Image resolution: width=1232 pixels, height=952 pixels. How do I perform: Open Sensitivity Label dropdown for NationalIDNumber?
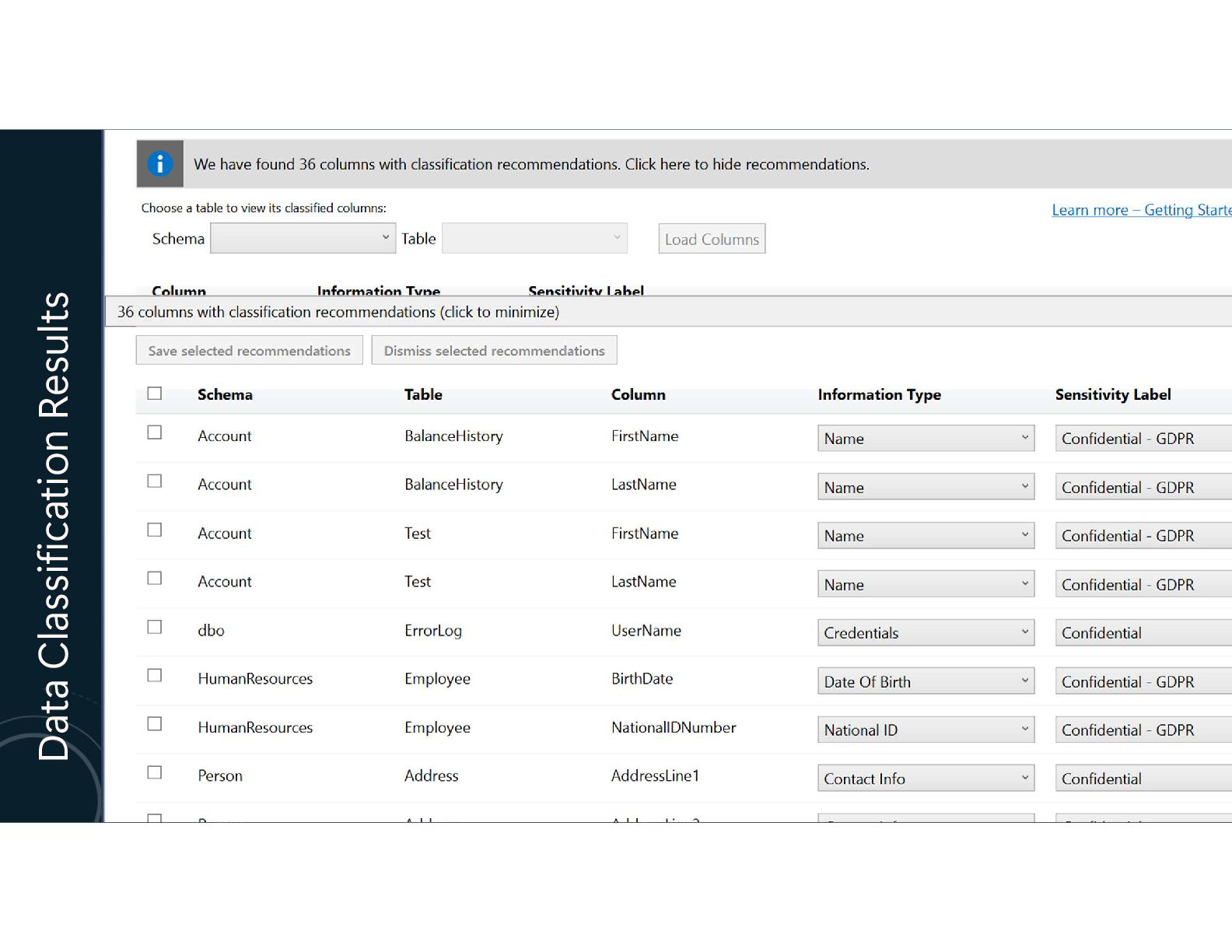tap(1143, 730)
